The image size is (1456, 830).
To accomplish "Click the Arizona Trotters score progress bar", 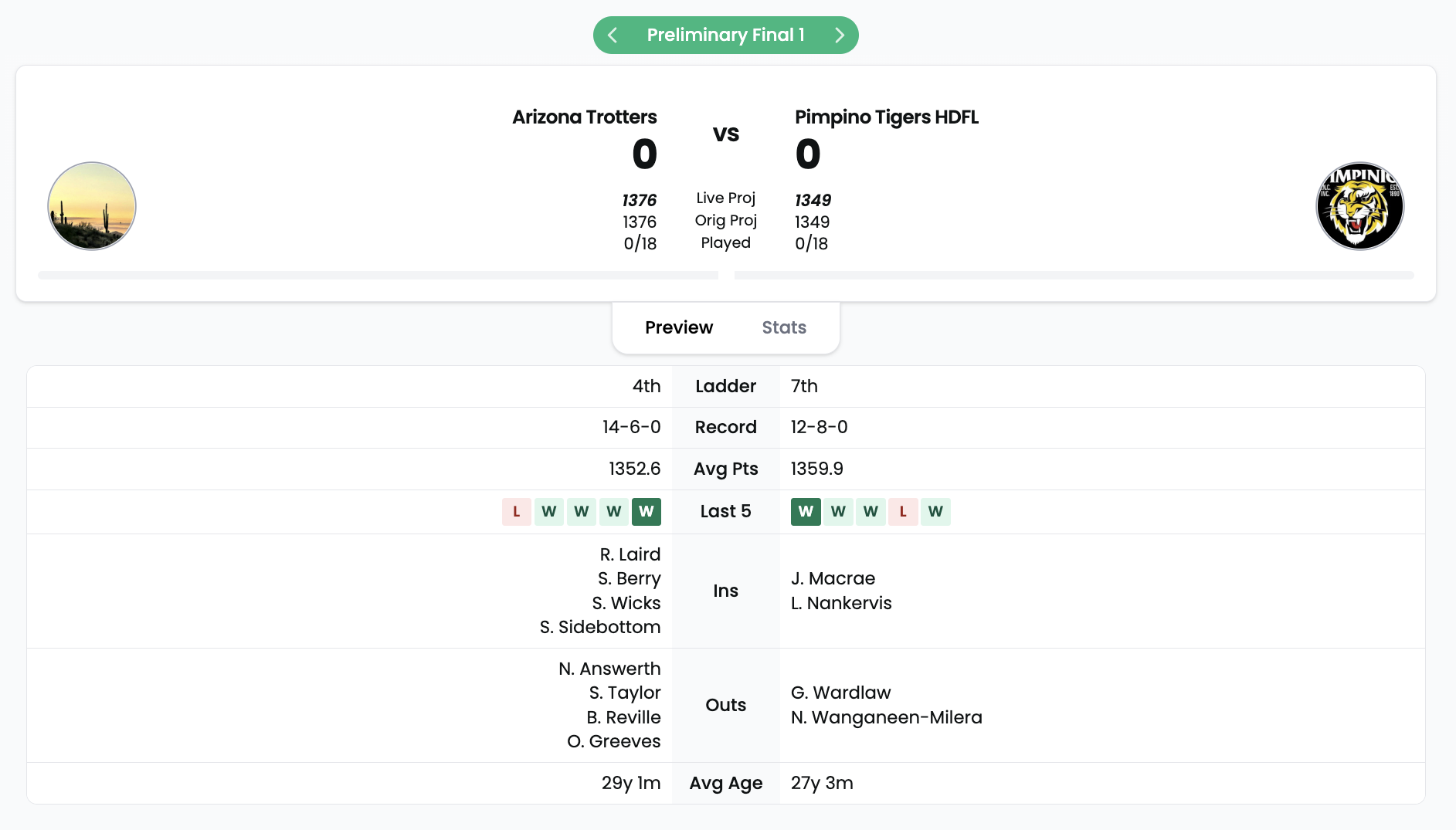I will [378, 275].
